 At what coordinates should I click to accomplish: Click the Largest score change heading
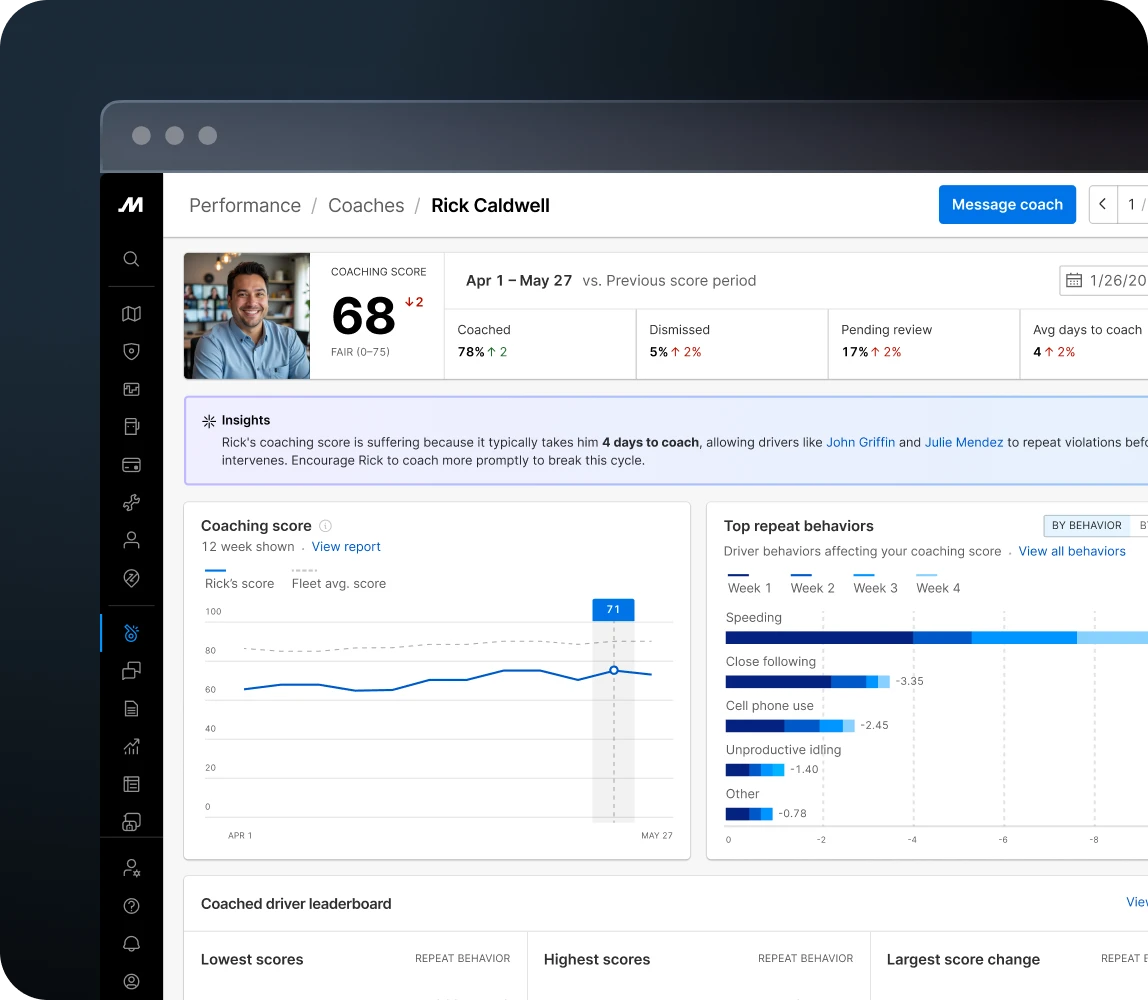(963, 959)
